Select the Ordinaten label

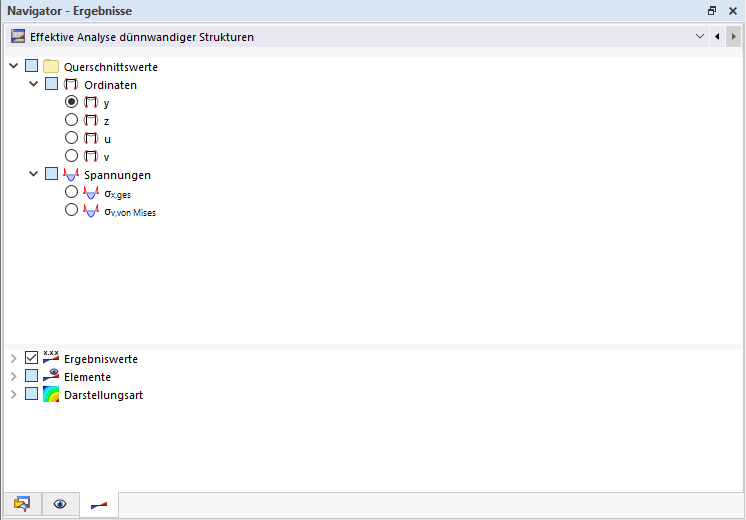110,85
